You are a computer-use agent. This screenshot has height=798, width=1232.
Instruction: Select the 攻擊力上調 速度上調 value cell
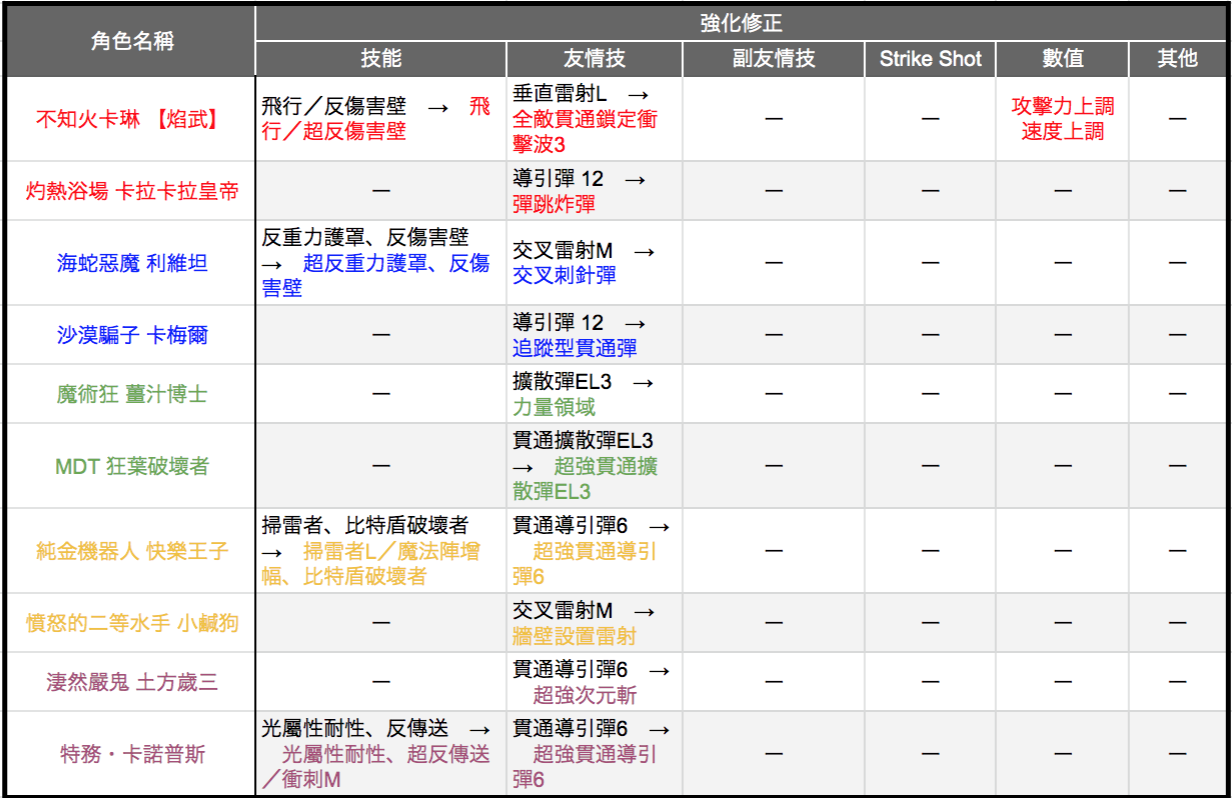[x=1063, y=119]
